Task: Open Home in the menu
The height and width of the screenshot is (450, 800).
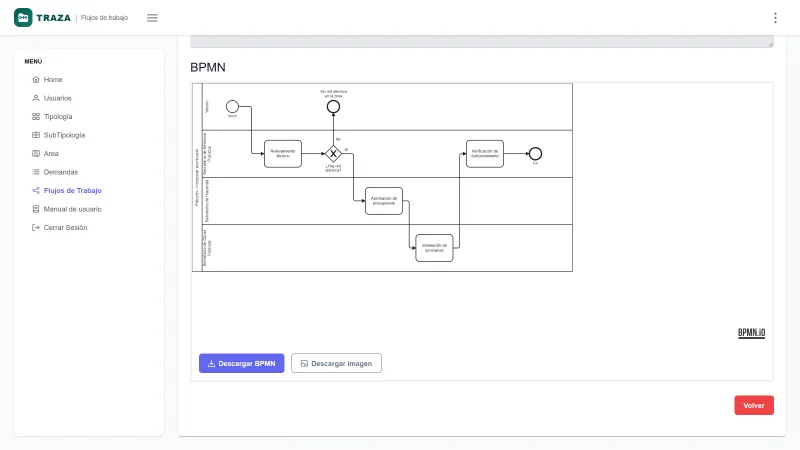Action: tap(53, 80)
